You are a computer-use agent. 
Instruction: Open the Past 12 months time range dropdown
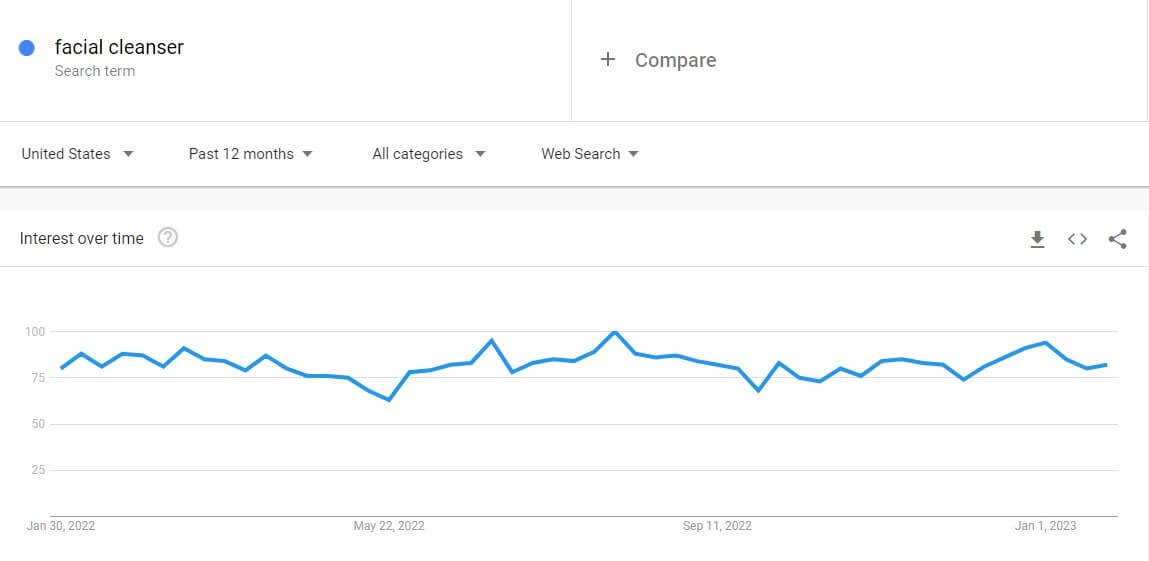tap(251, 154)
